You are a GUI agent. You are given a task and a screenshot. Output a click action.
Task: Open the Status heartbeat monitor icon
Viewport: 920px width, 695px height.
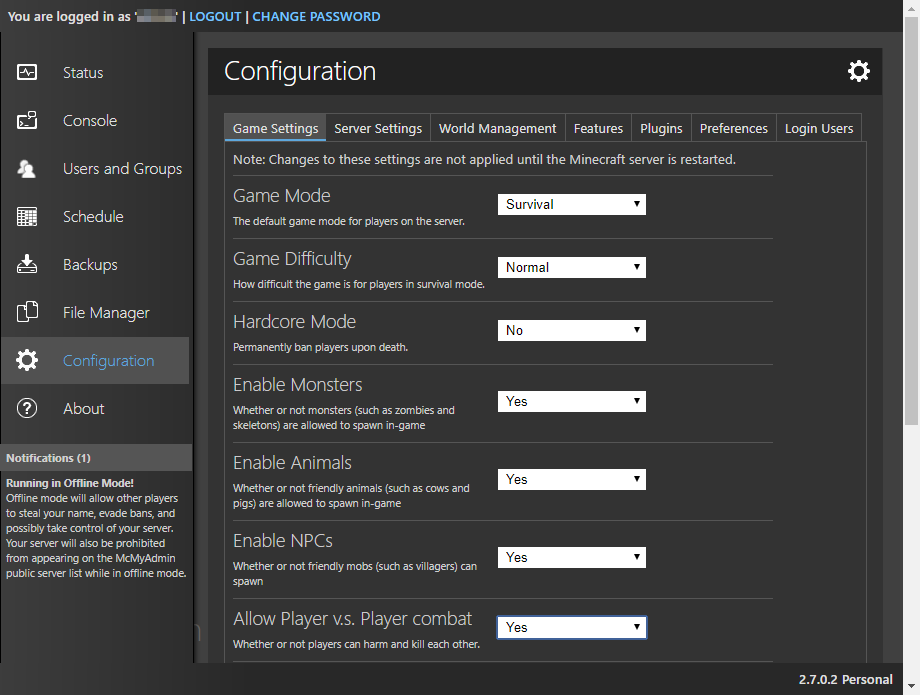click(x=27, y=72)
